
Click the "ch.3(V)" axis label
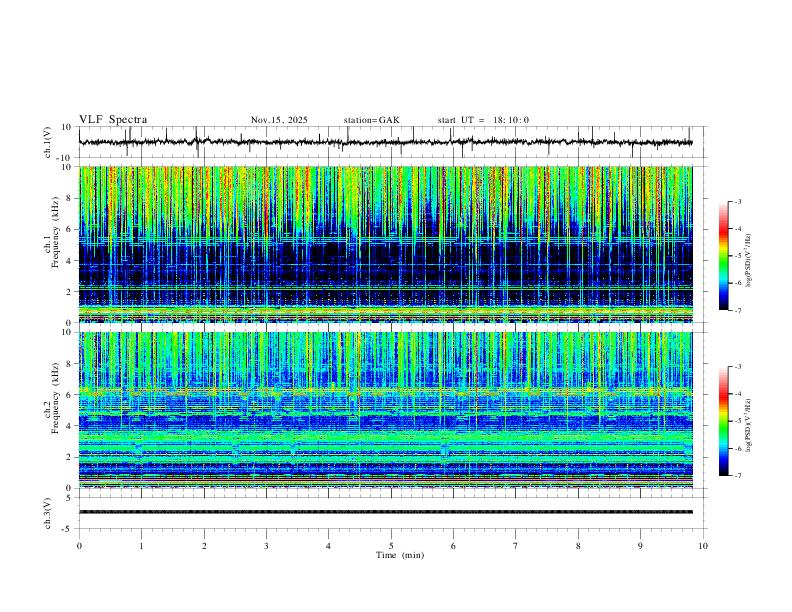pyautogui.click(x=48, y=513)
